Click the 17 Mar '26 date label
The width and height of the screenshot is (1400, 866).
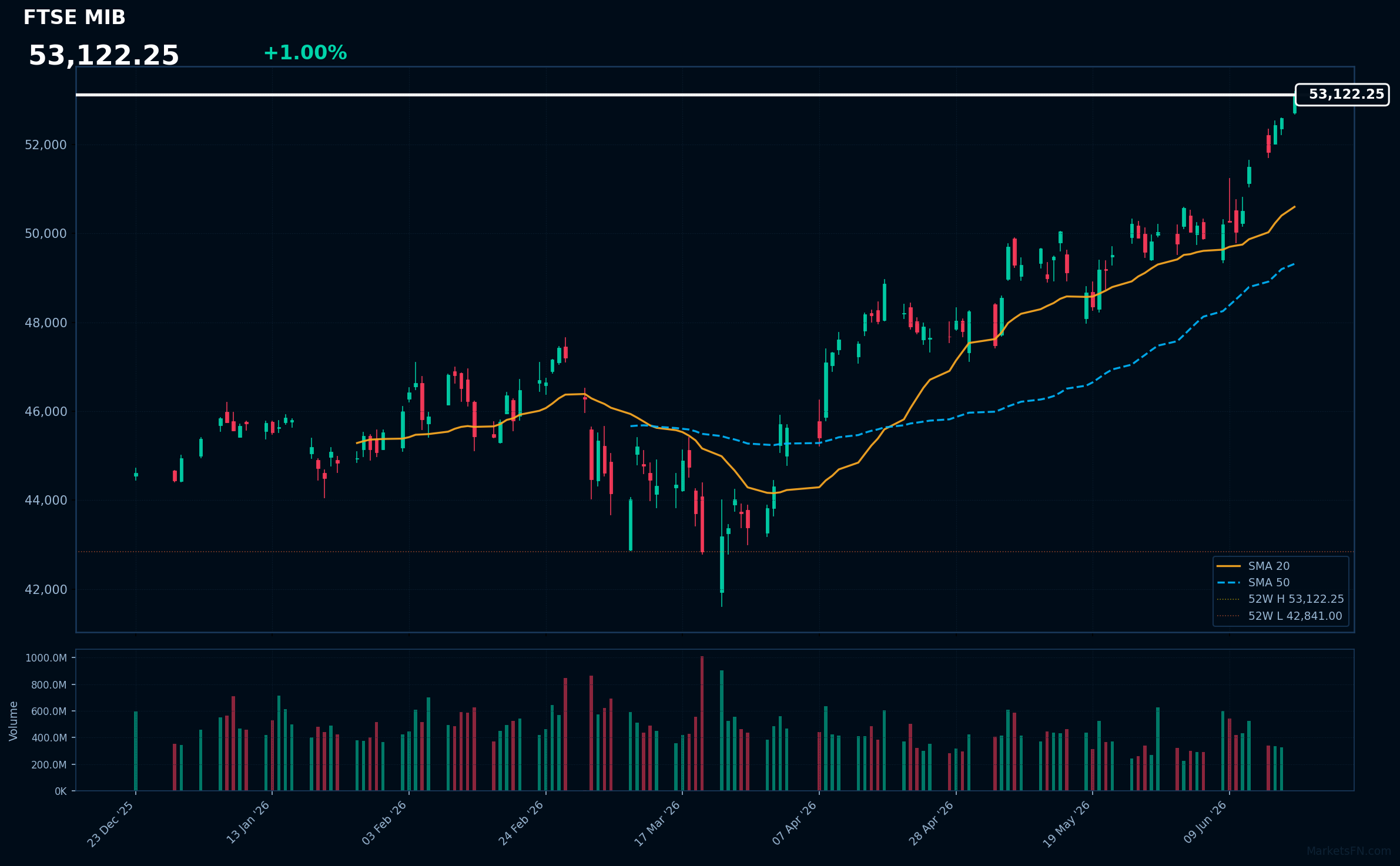pyautogui.click(x=658, y=823)
